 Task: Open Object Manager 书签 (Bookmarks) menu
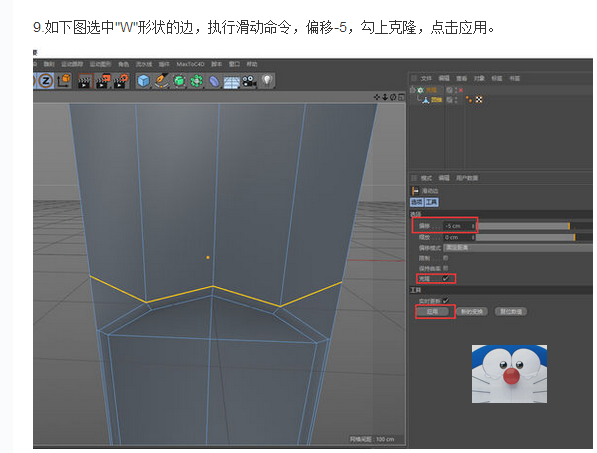point(514,78)
